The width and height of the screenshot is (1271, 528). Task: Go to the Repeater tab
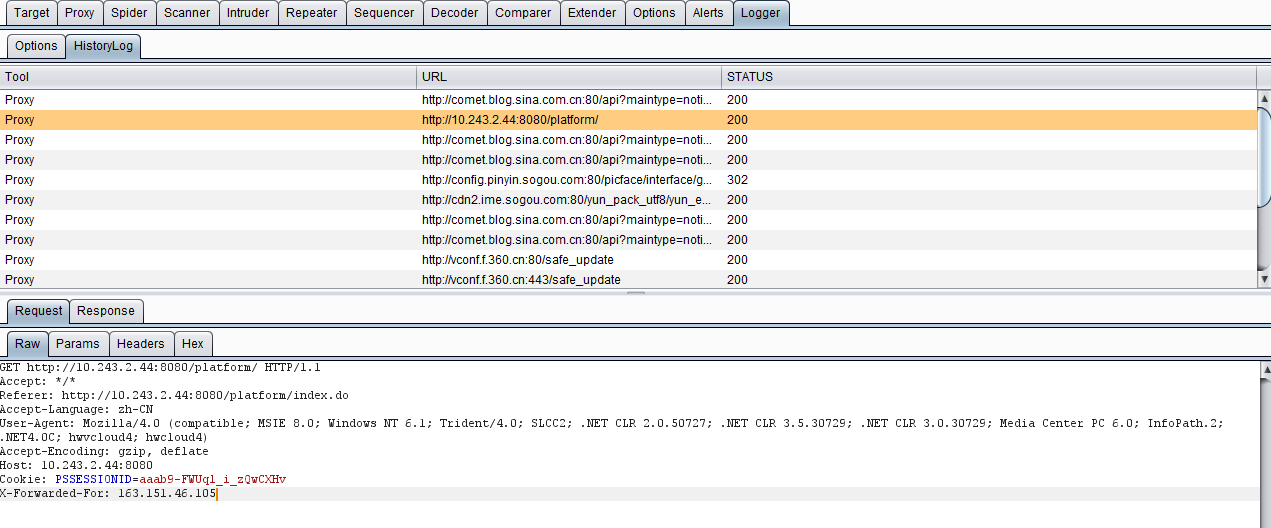(x=311, y=13)
